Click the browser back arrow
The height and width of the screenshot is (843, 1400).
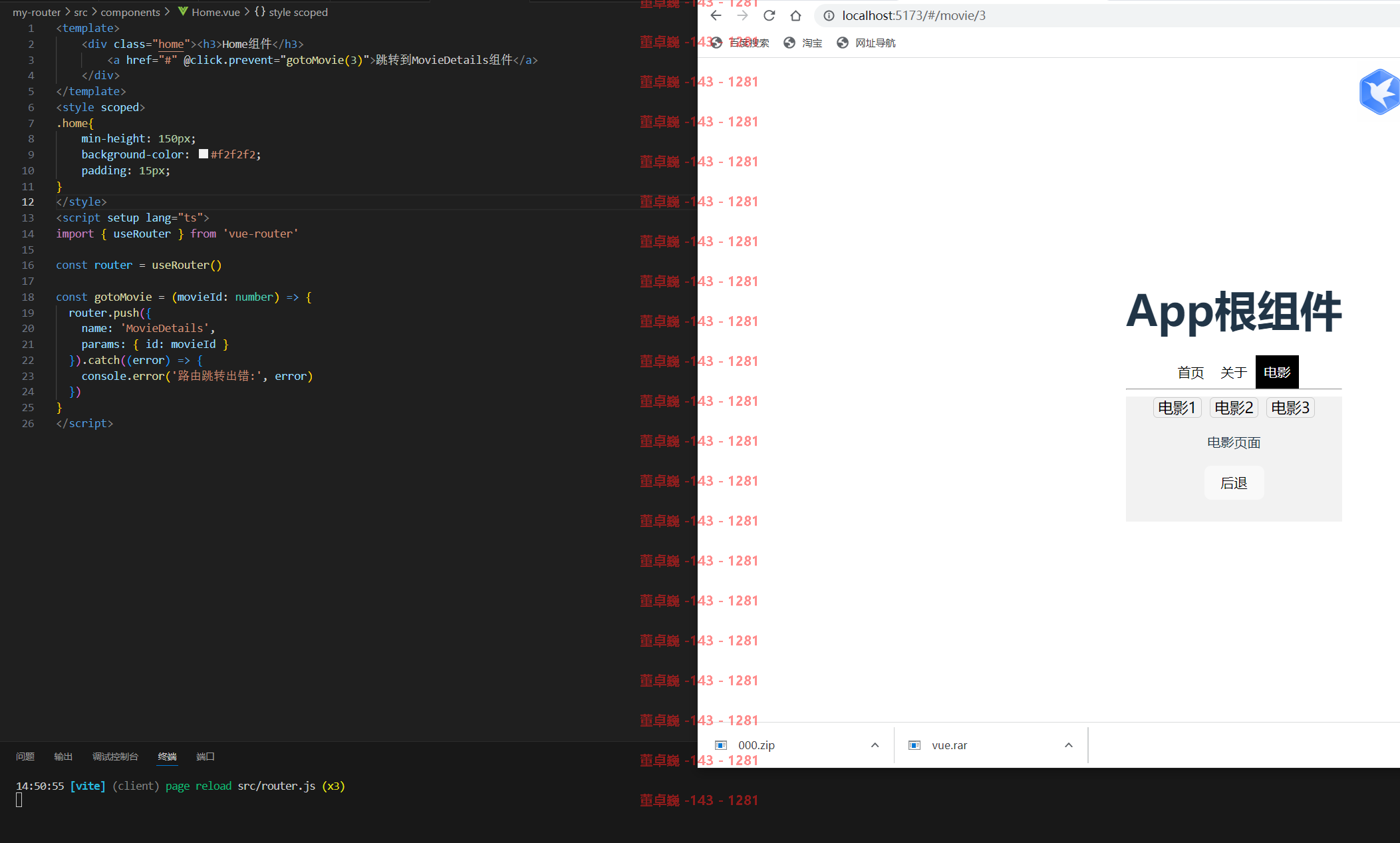coord(716,15)
